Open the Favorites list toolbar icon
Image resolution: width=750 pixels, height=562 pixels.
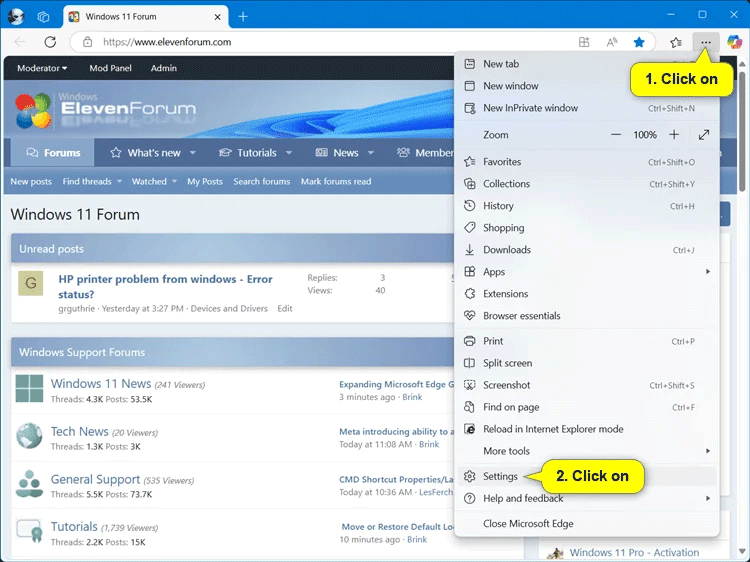676,42
